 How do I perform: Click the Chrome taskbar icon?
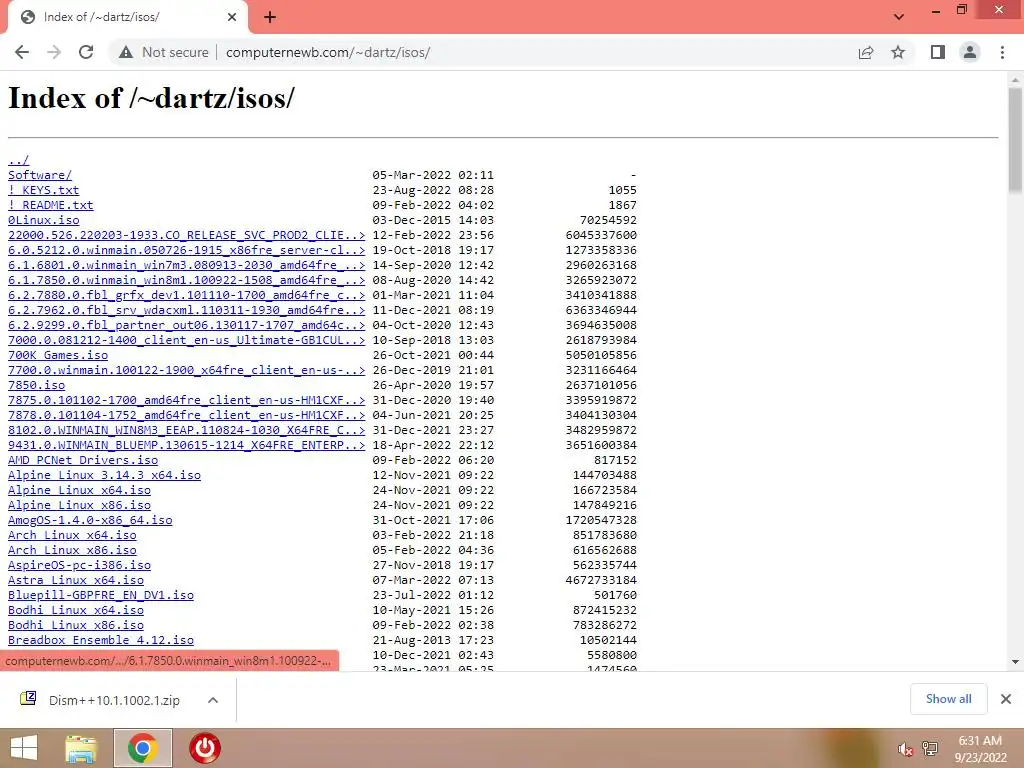143,748
